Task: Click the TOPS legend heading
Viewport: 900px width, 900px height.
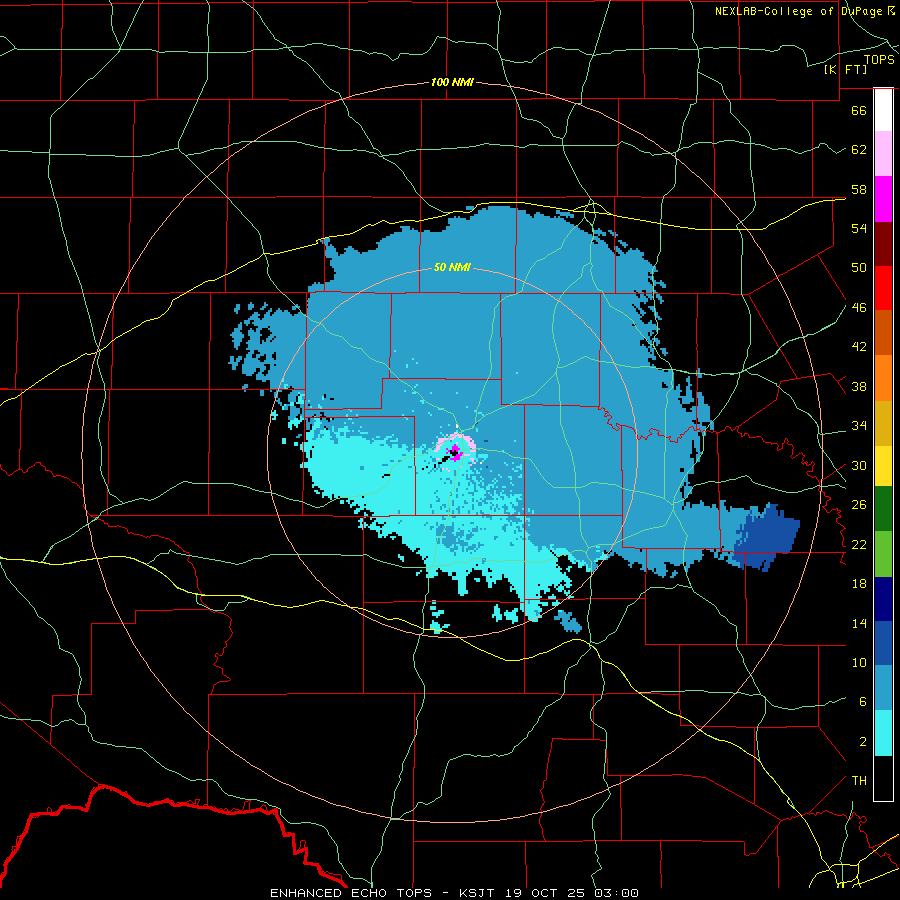Action: pos(879,59)
